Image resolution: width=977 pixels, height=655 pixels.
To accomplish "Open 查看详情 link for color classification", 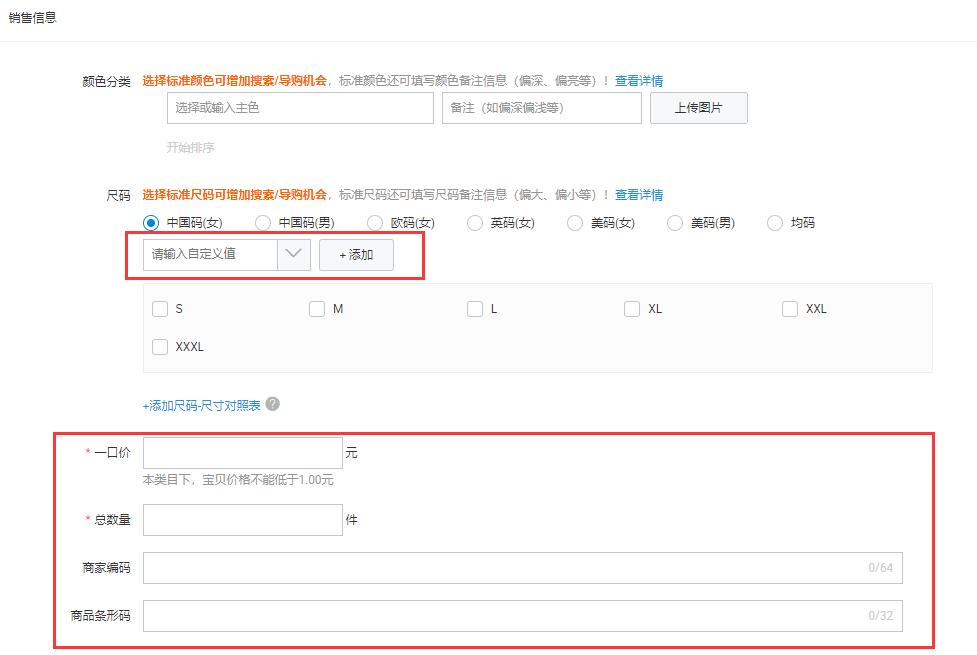I will point(639,81).
